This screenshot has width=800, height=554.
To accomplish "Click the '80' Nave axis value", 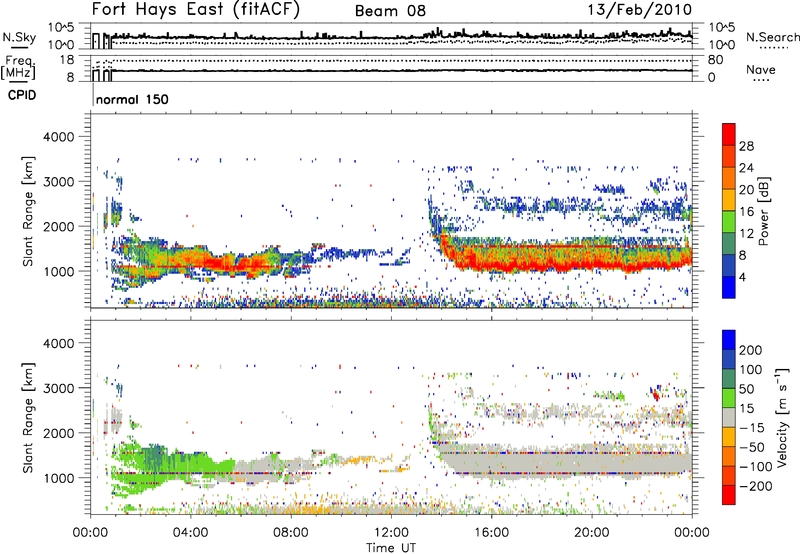I will [715, 60].
